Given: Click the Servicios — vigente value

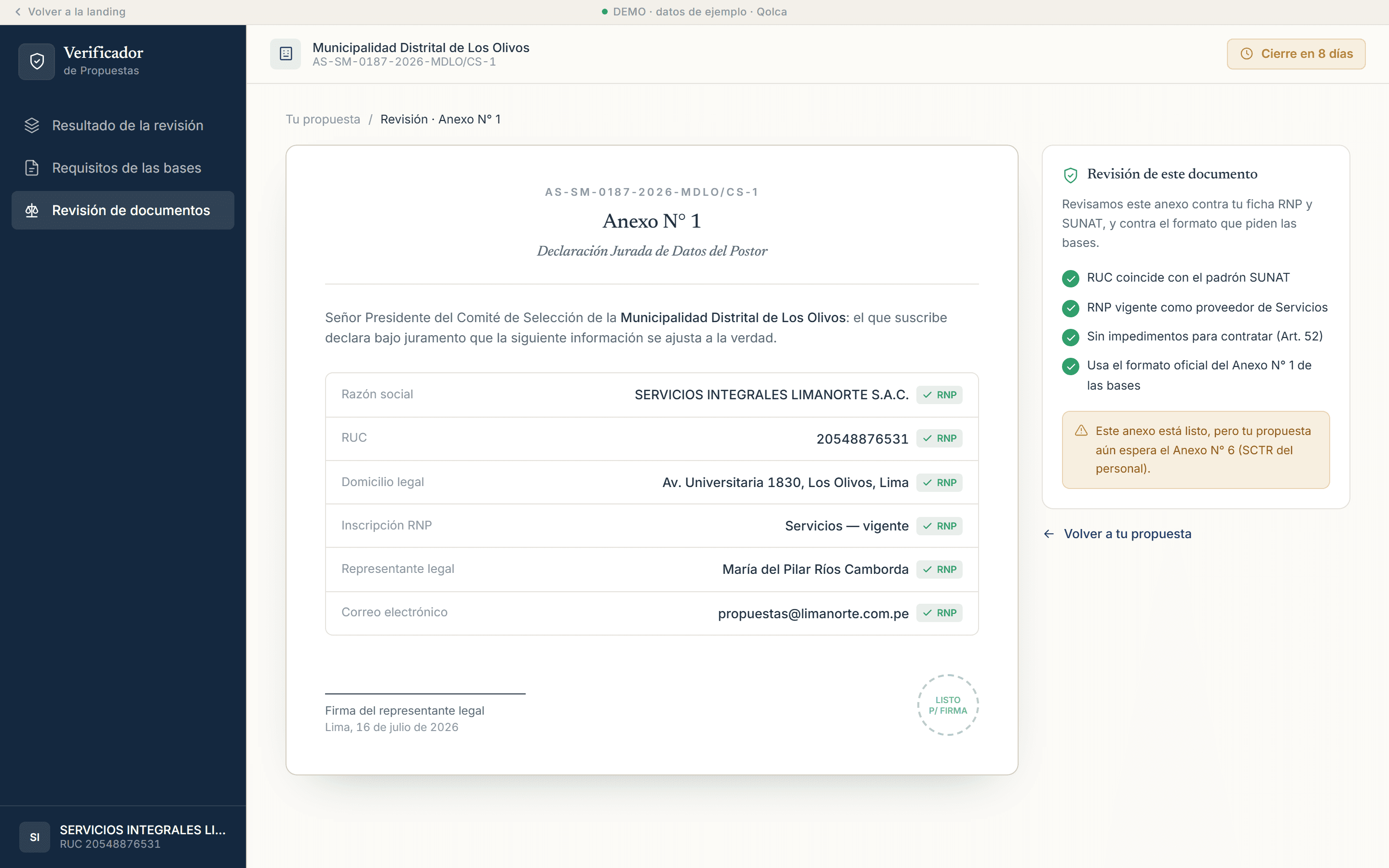Looking at the screenshot, I should tap(846, 526).
